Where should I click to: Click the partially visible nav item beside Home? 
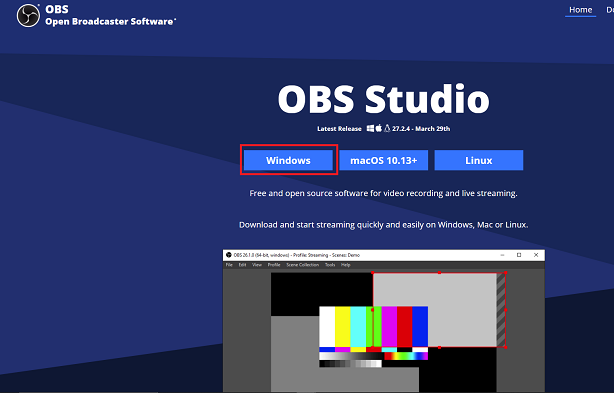[610, 10]
